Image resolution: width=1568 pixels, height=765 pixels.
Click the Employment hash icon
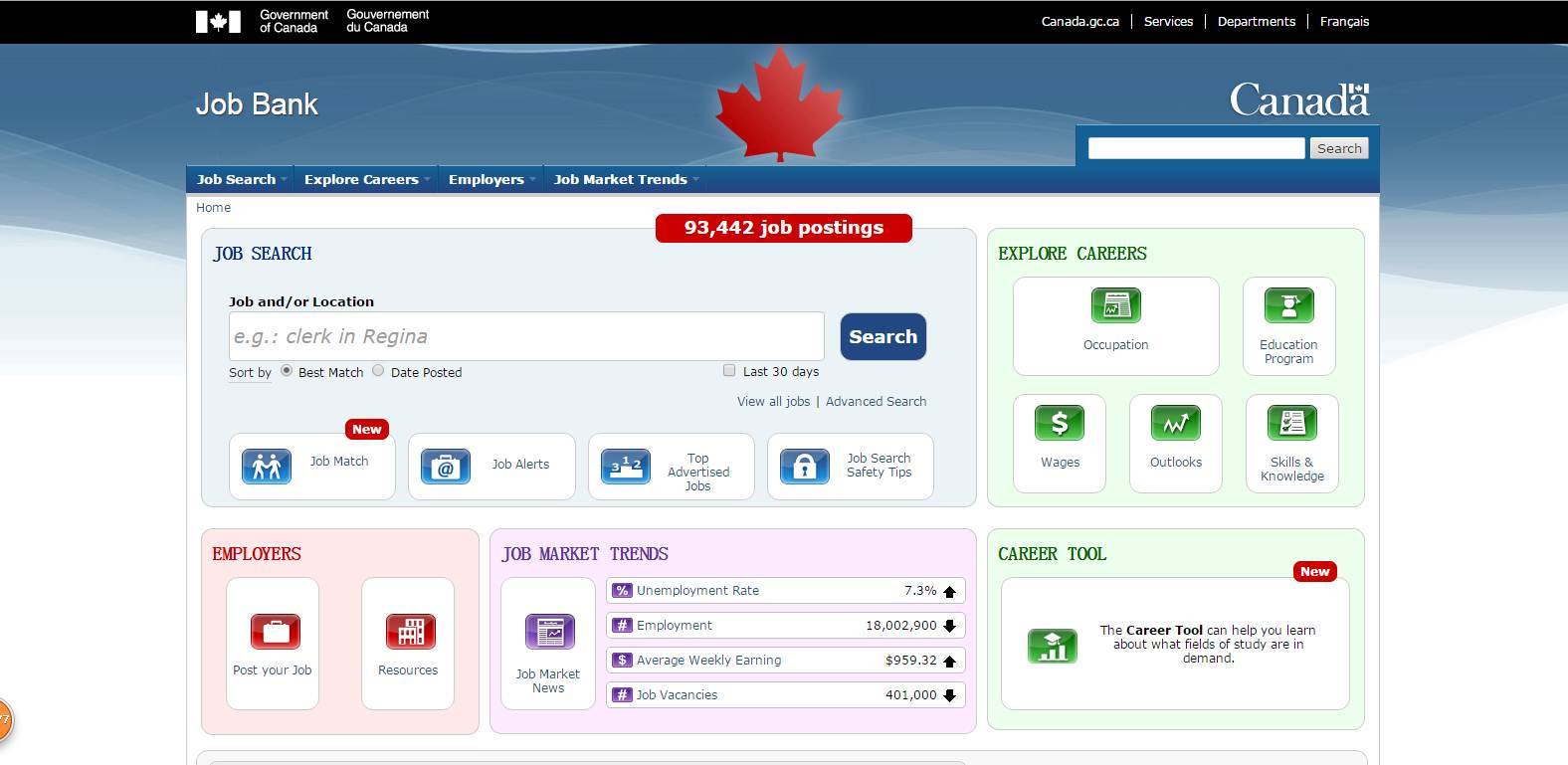pyautogui.click(x=622, y=626)
